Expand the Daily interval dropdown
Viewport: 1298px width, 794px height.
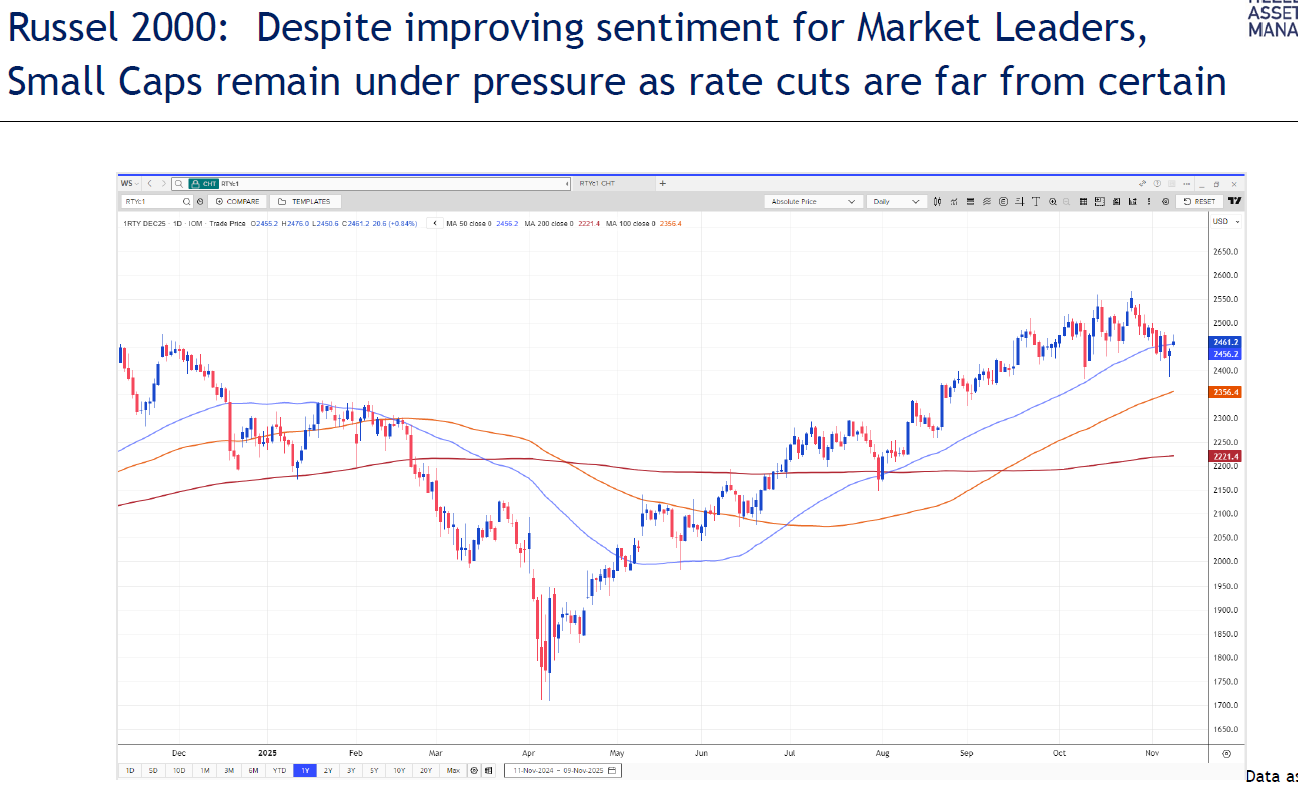tap(897, 201)
